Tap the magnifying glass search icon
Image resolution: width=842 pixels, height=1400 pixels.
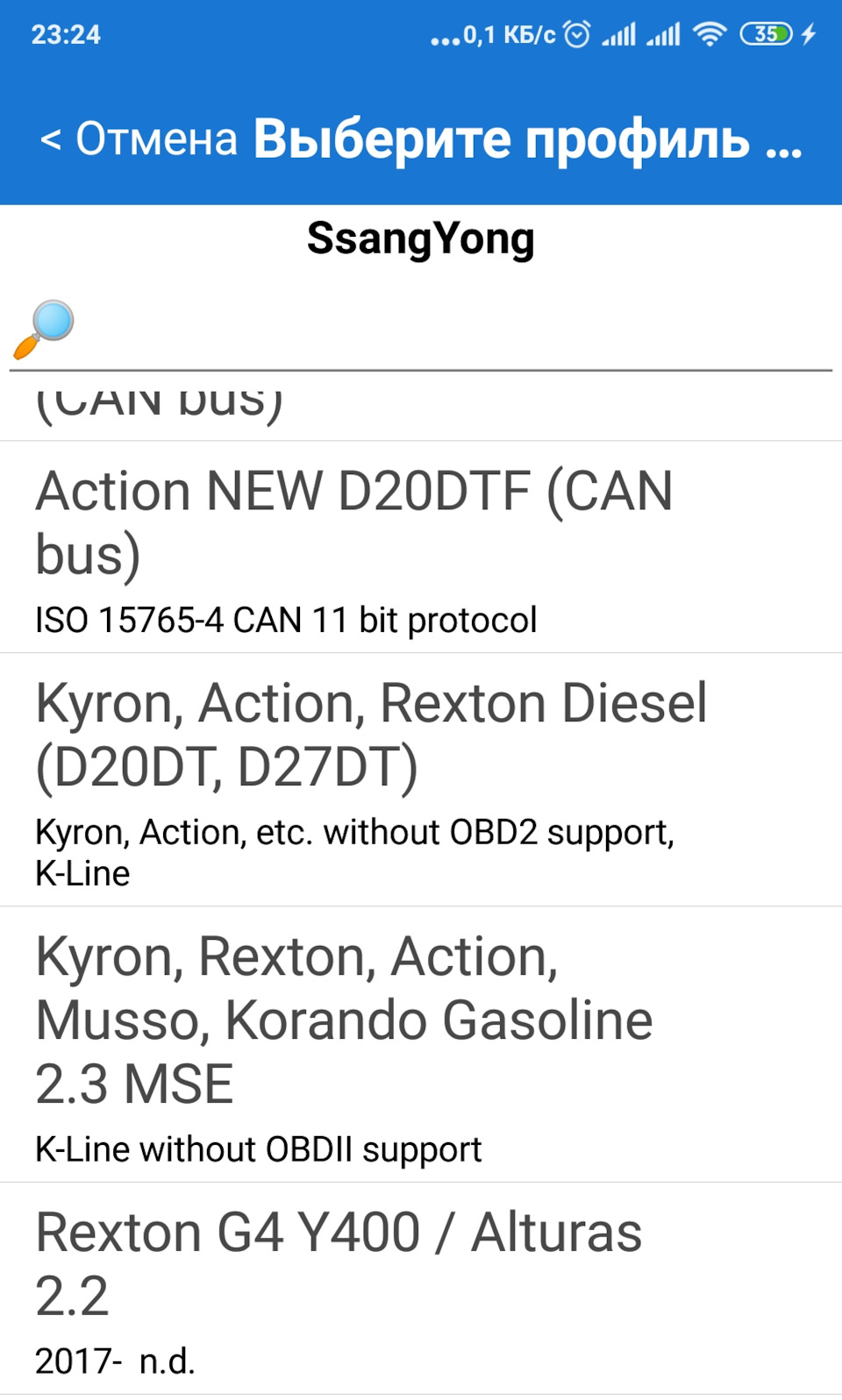(44, 330)
